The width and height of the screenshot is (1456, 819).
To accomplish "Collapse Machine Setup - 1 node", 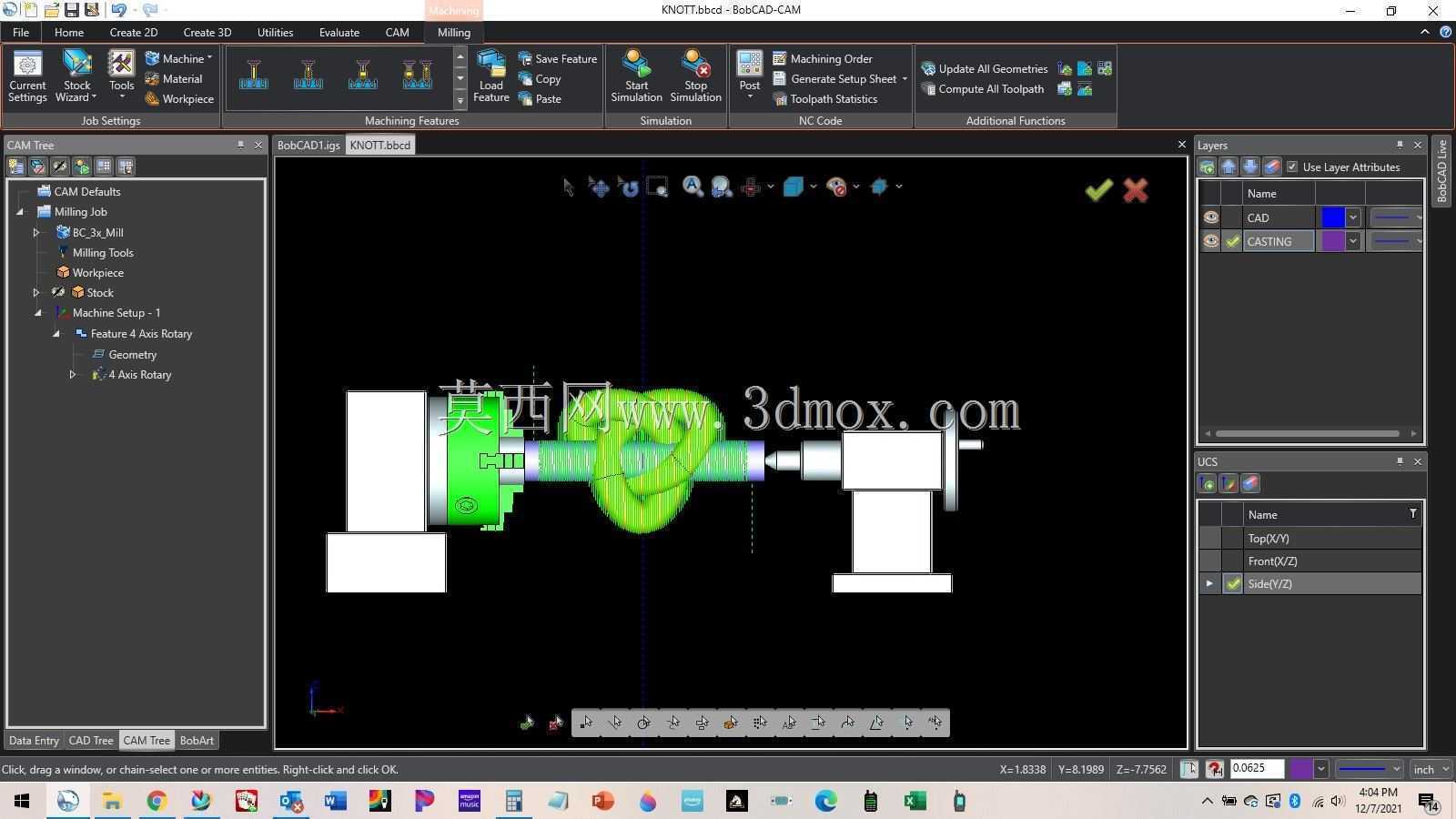I will pos(38,313).
